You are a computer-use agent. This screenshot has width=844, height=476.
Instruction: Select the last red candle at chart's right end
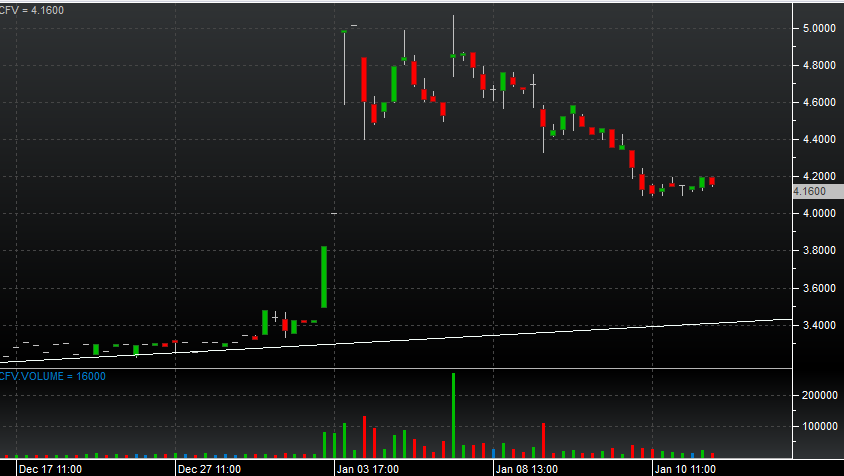pos(712,181)
